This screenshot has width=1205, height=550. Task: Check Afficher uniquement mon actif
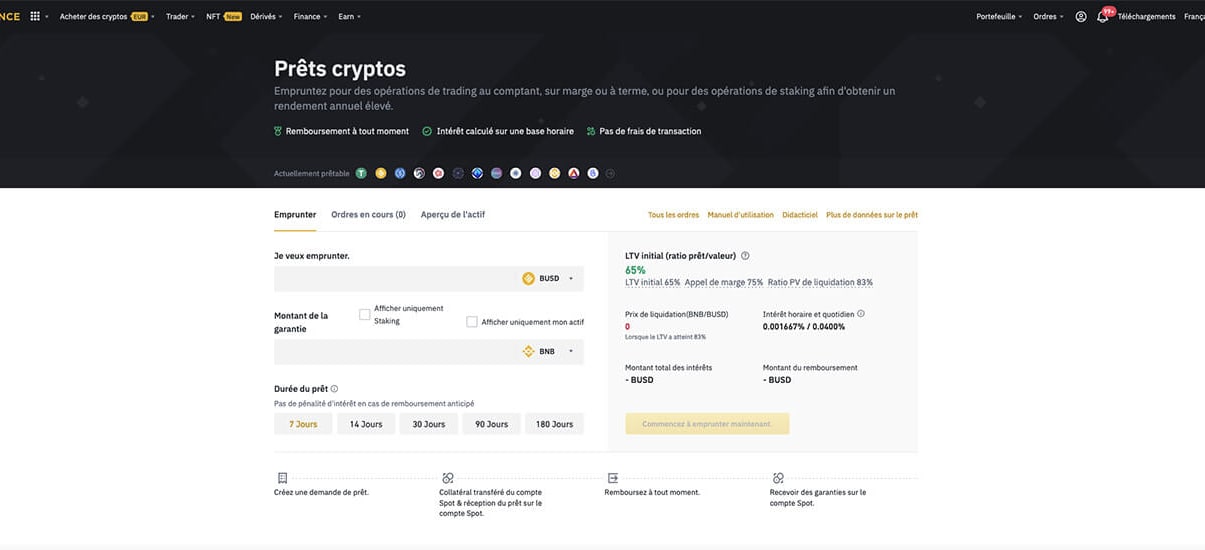click(x=472, y=322)
